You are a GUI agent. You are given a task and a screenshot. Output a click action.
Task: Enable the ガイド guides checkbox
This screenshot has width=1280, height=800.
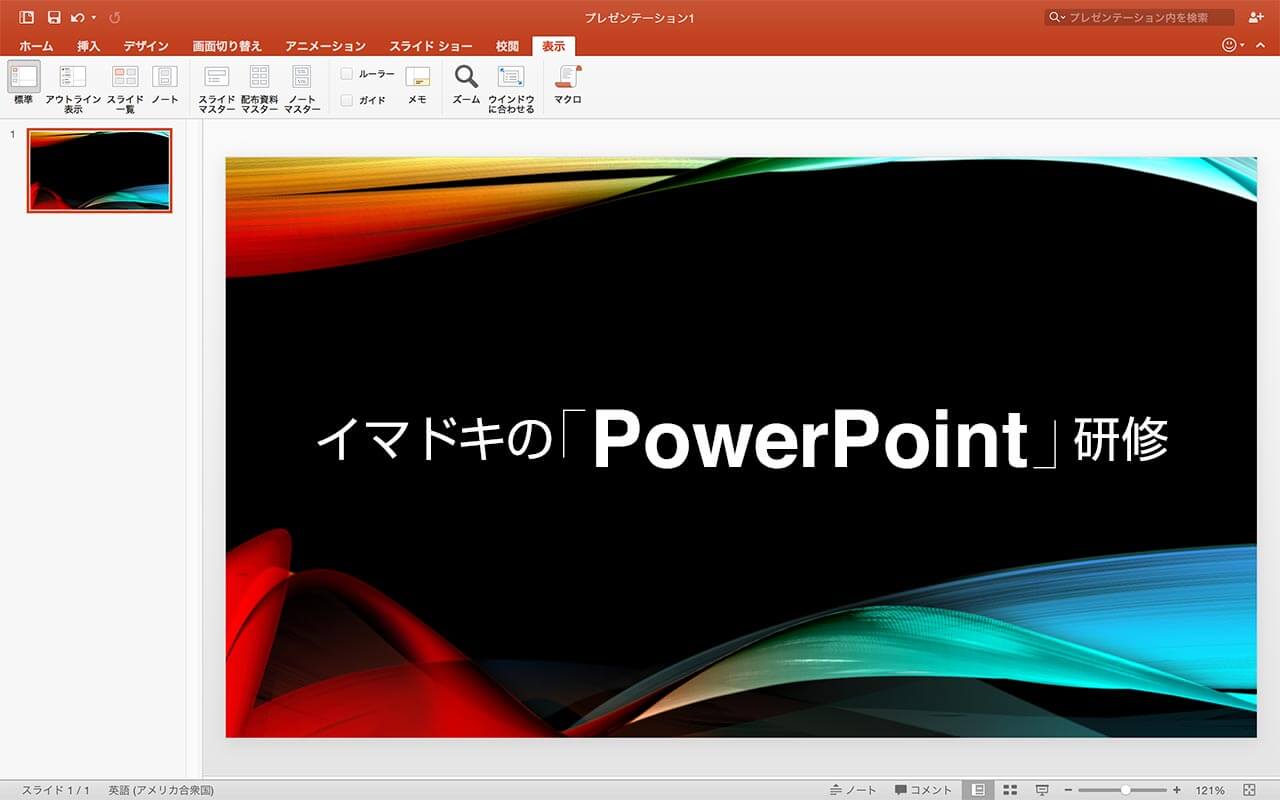point(347,100)
